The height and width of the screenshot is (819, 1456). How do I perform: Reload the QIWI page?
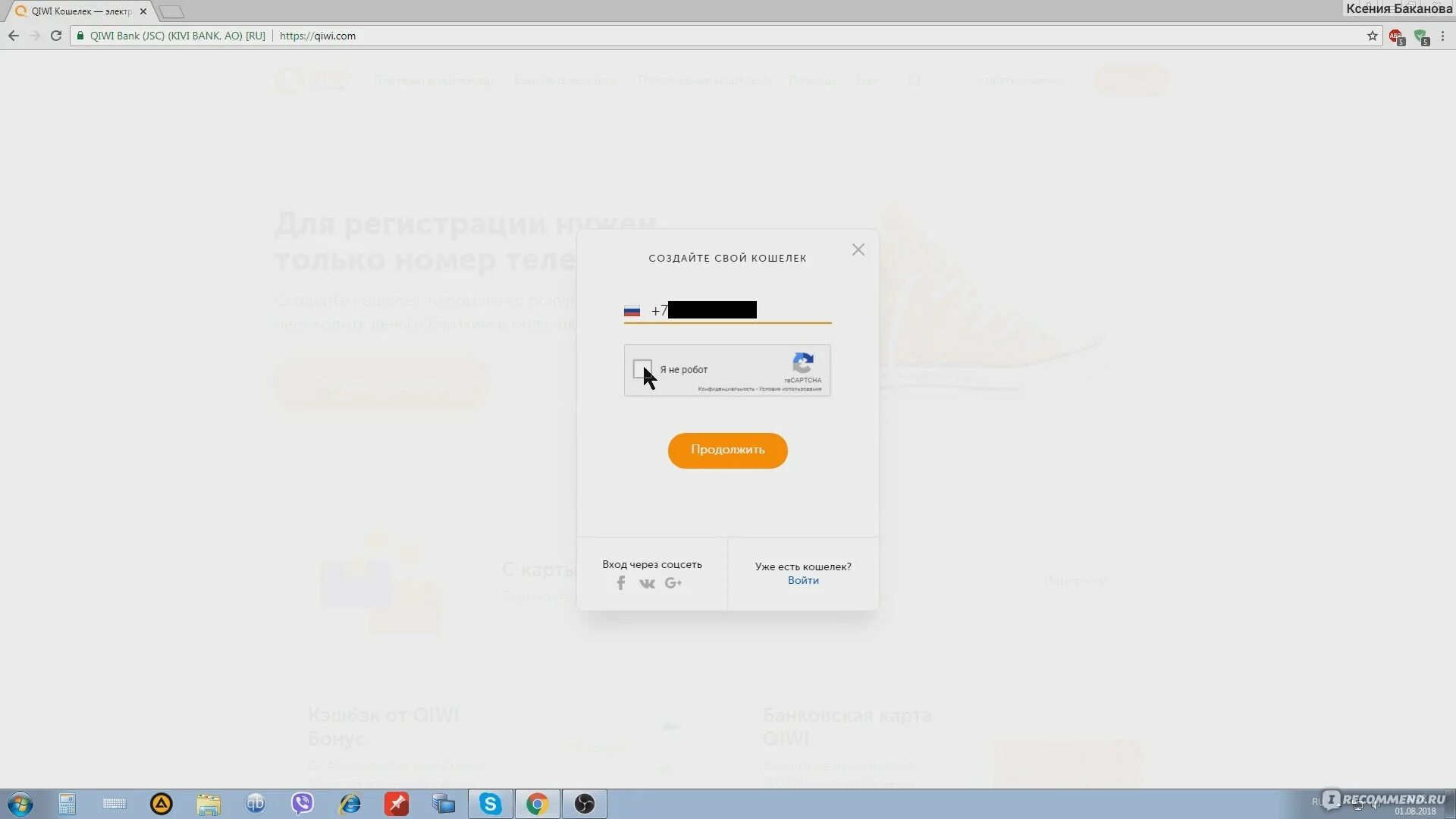(x=56, y=36)
